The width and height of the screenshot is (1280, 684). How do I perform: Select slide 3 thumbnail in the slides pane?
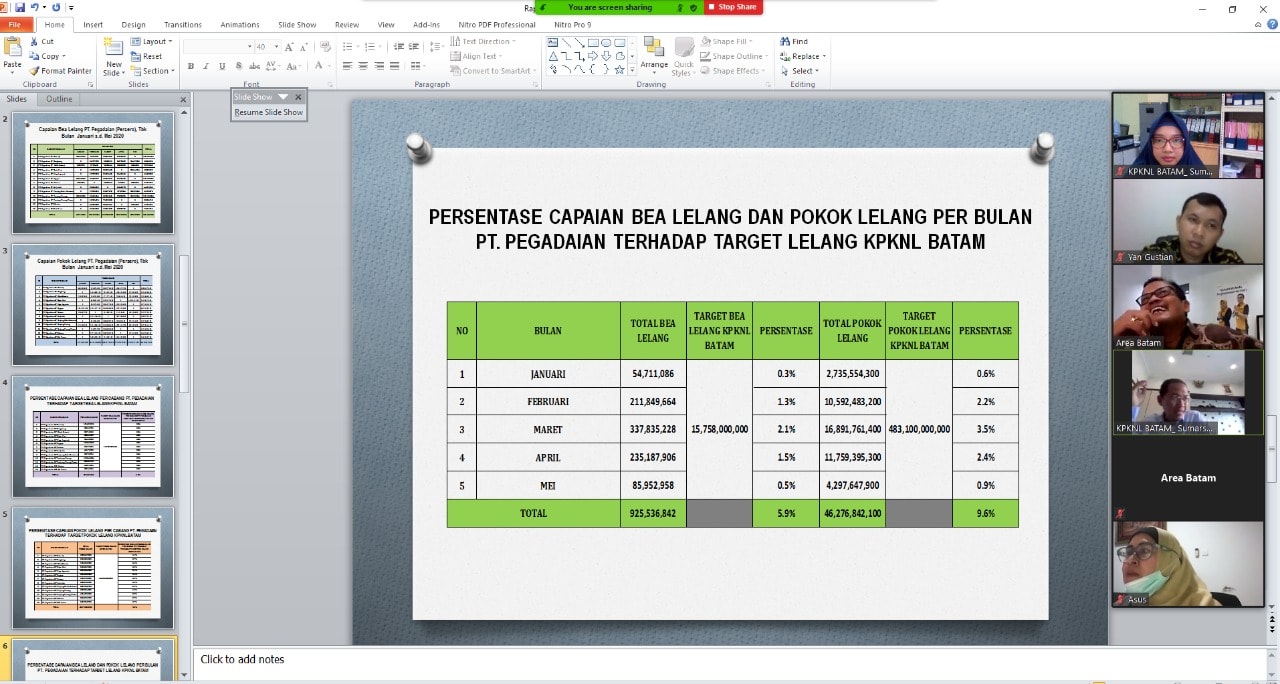[92, 305]
